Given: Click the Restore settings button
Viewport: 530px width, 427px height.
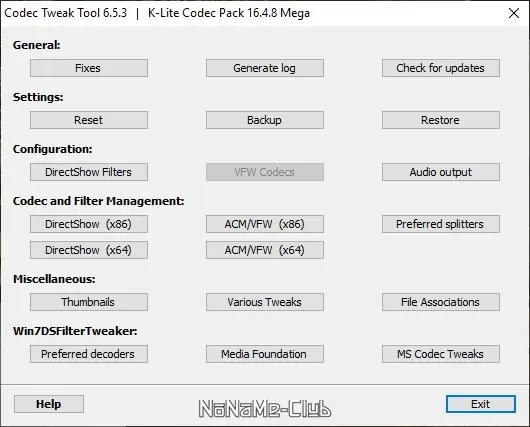Looking at the screenshot, I should click(441, 120).
